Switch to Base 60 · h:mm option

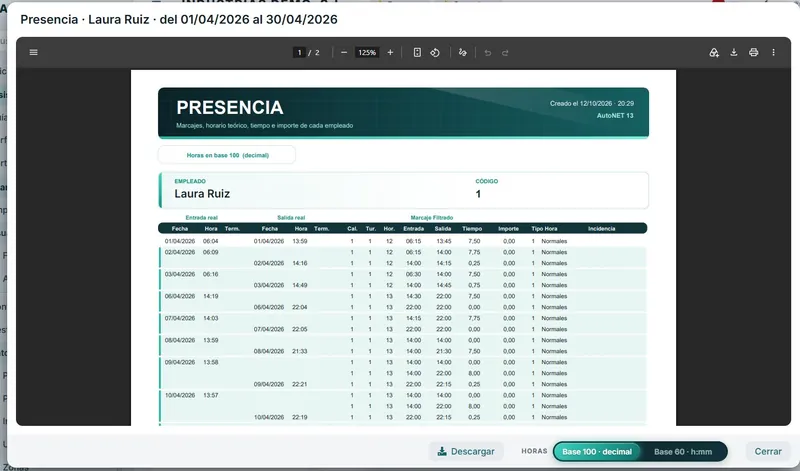click(683, 452)
